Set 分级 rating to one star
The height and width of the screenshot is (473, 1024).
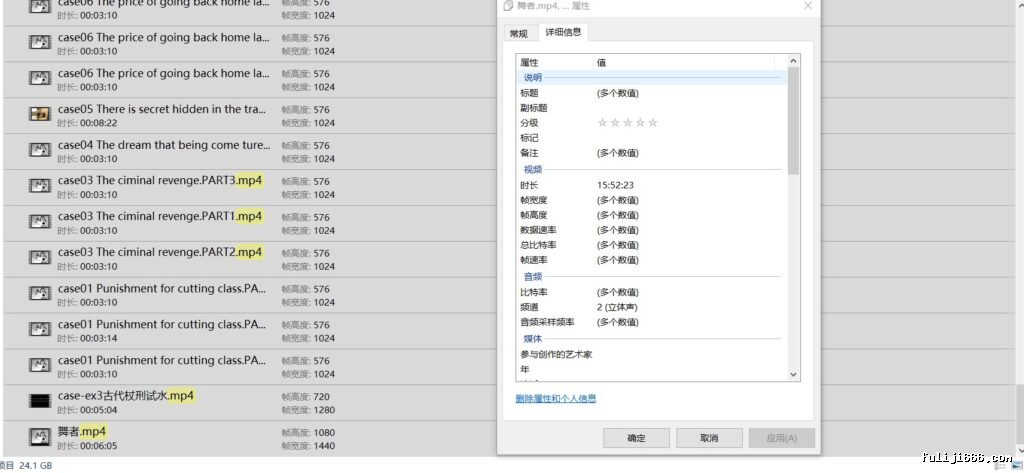[x=602, y=123]
